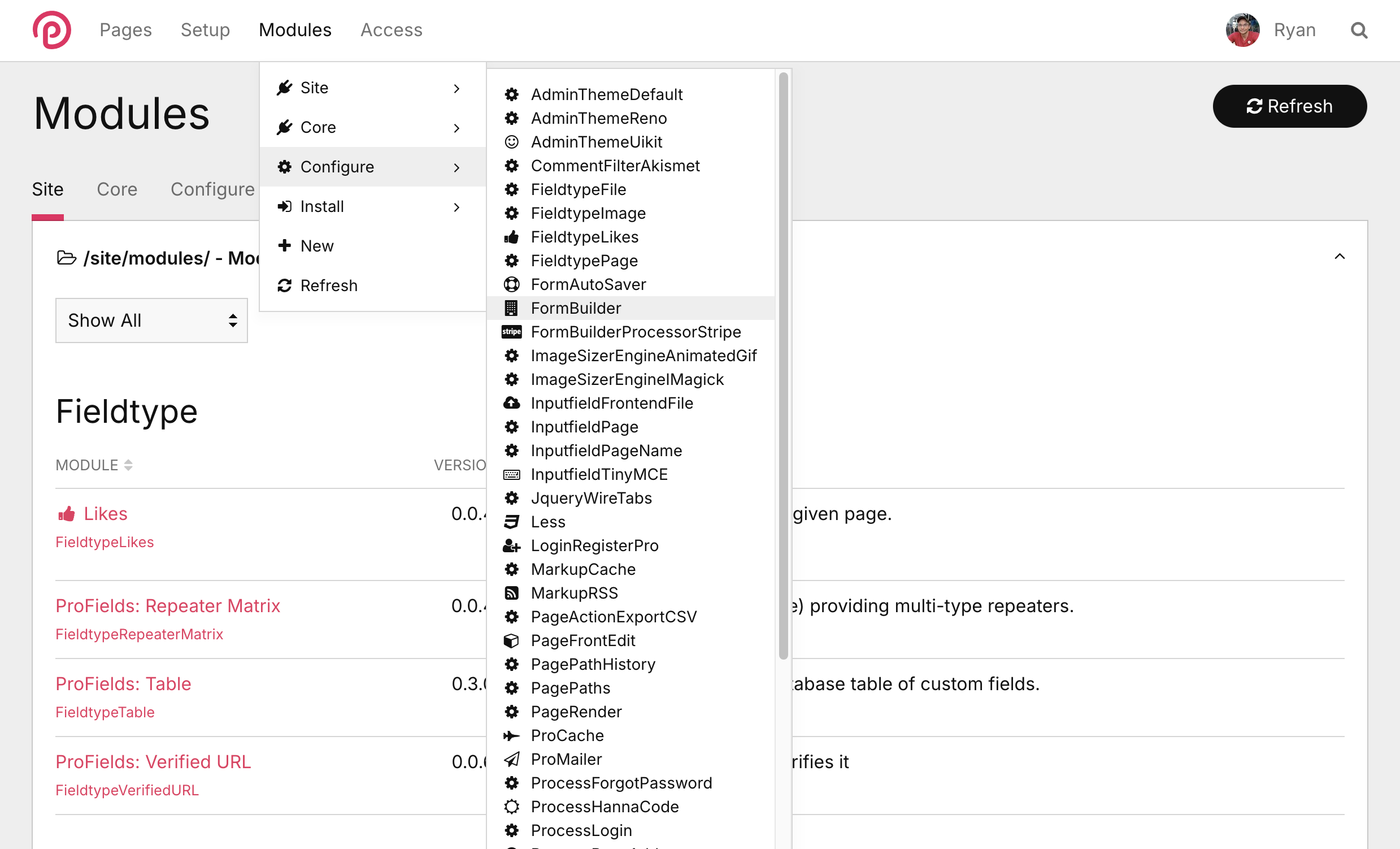Open the Likes module link
Viewport: 1400px width, 849px height.
pyautogui.click(x=105, y=514)
